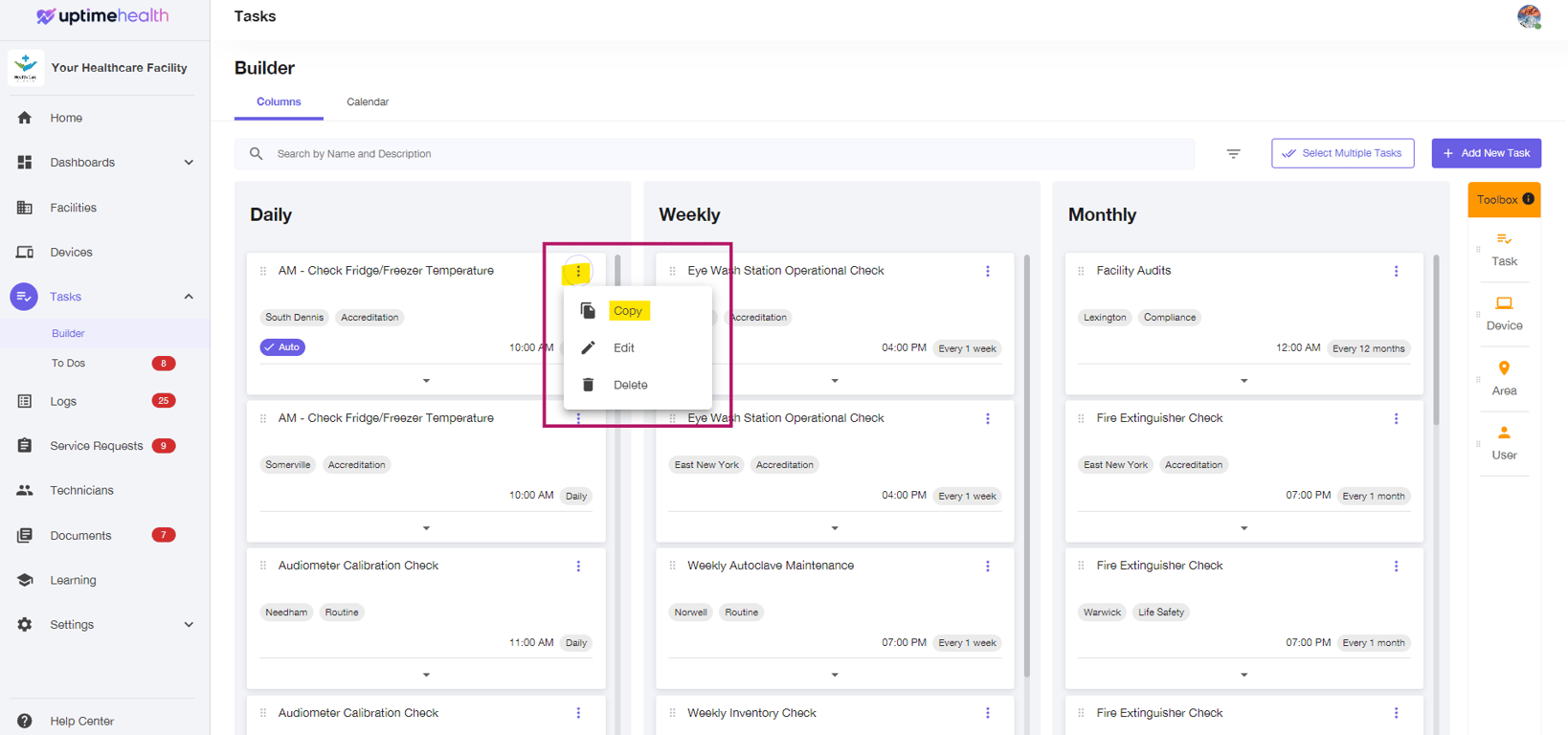Screen dimensions: 1568x735
Task: Open the kebab menu on Eye Wash Station East New York card
Action: [988, 418]
